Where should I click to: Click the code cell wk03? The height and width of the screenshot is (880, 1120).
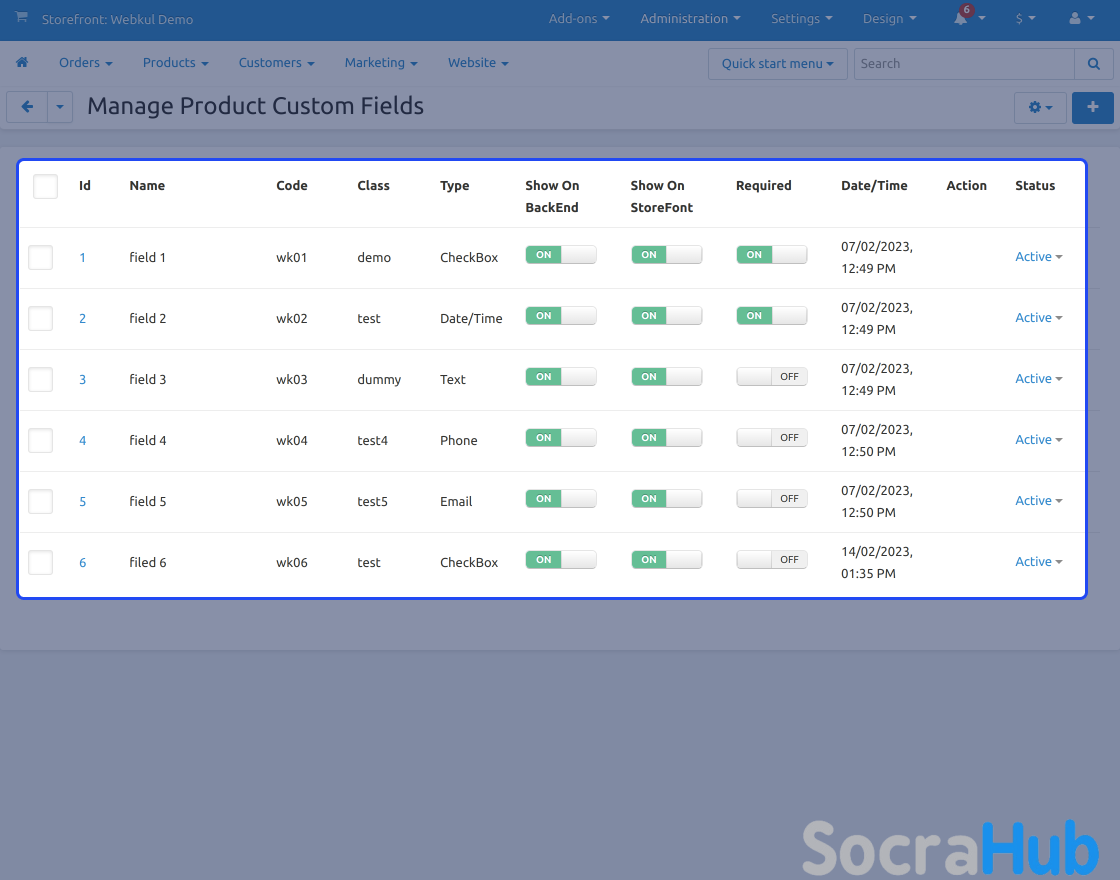(x=292, y=379)
